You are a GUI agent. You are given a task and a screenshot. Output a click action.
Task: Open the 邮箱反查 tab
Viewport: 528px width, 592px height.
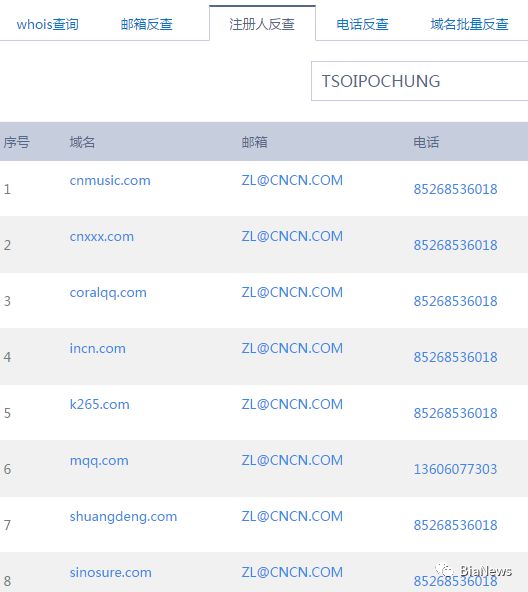click(x=147, y=25)
